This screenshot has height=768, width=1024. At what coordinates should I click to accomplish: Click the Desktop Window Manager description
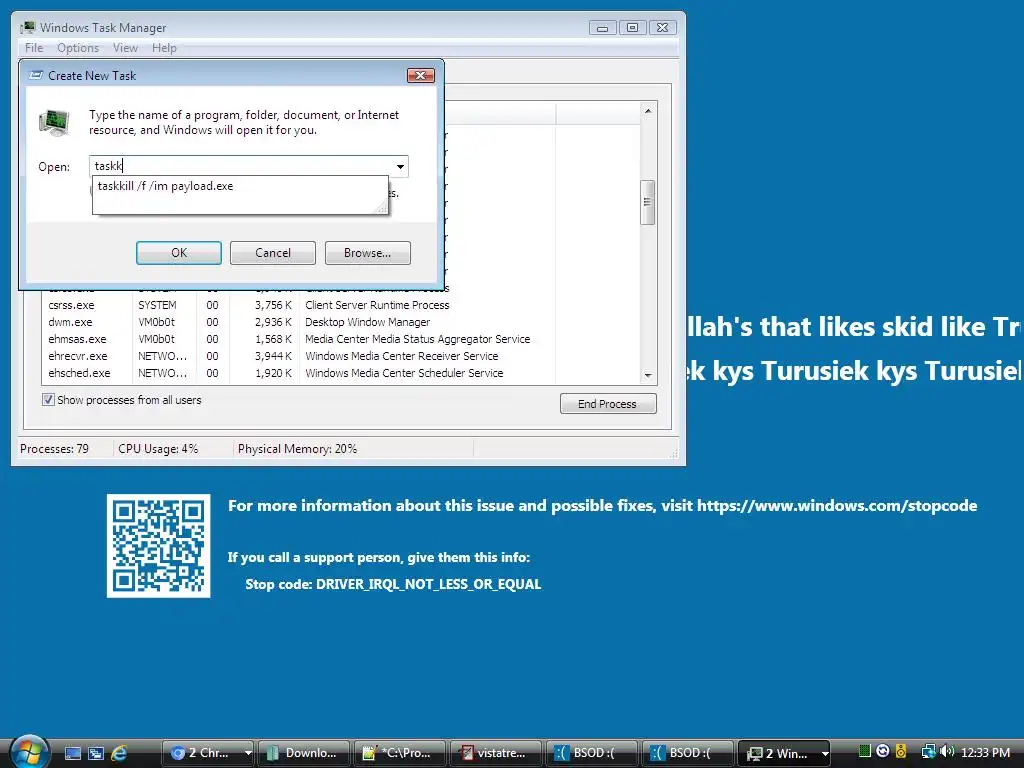point(368,322)
